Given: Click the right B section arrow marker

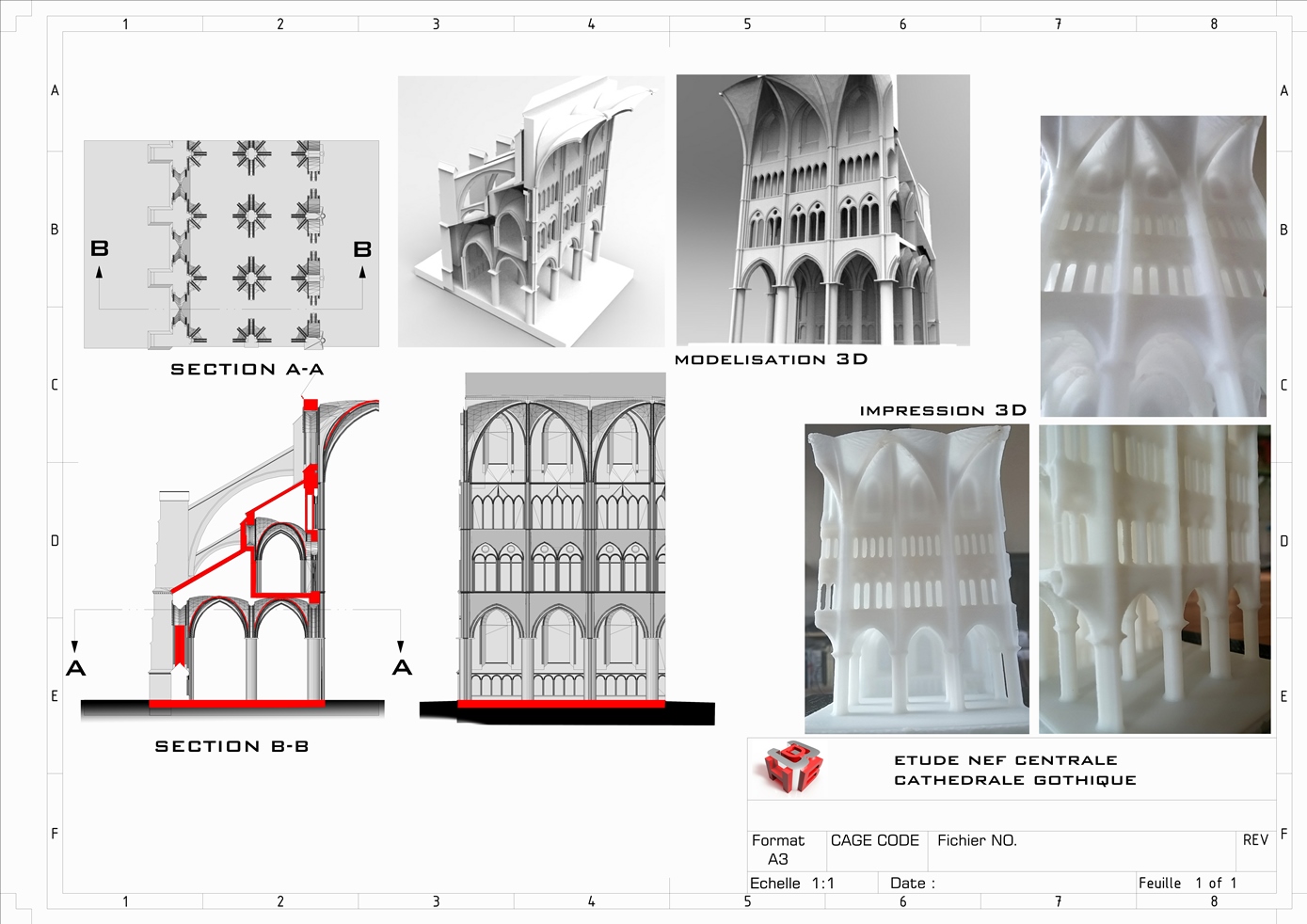Looking at the screenshot, I should (362, 259).
